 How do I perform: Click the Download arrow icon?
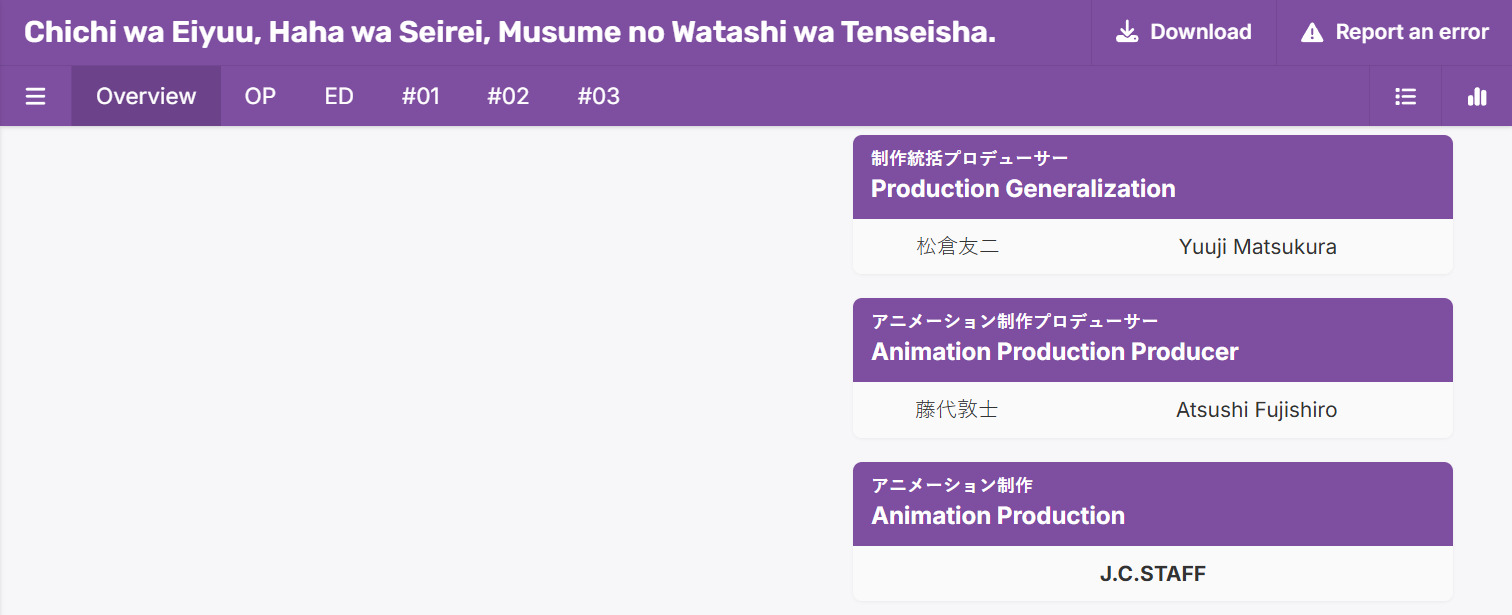(x=1127, y=32)
